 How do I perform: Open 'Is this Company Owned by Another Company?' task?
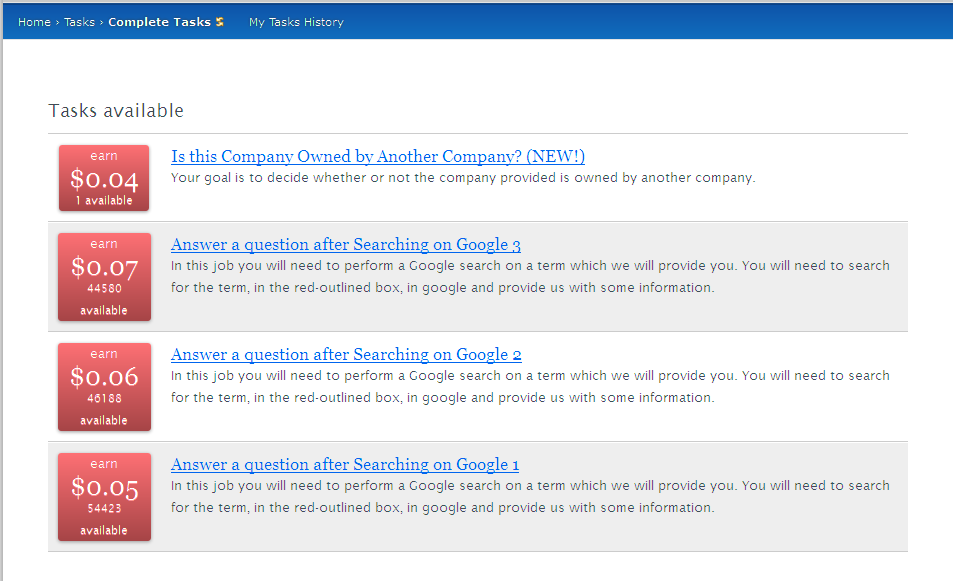click(378, 157)
